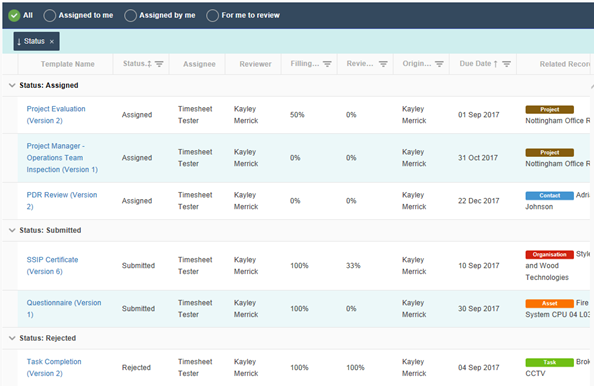Image resolution: width=594 pixels, height=386 pixels.
Task: Click Assigned status in PDR Review row
Action: [137, 201]
